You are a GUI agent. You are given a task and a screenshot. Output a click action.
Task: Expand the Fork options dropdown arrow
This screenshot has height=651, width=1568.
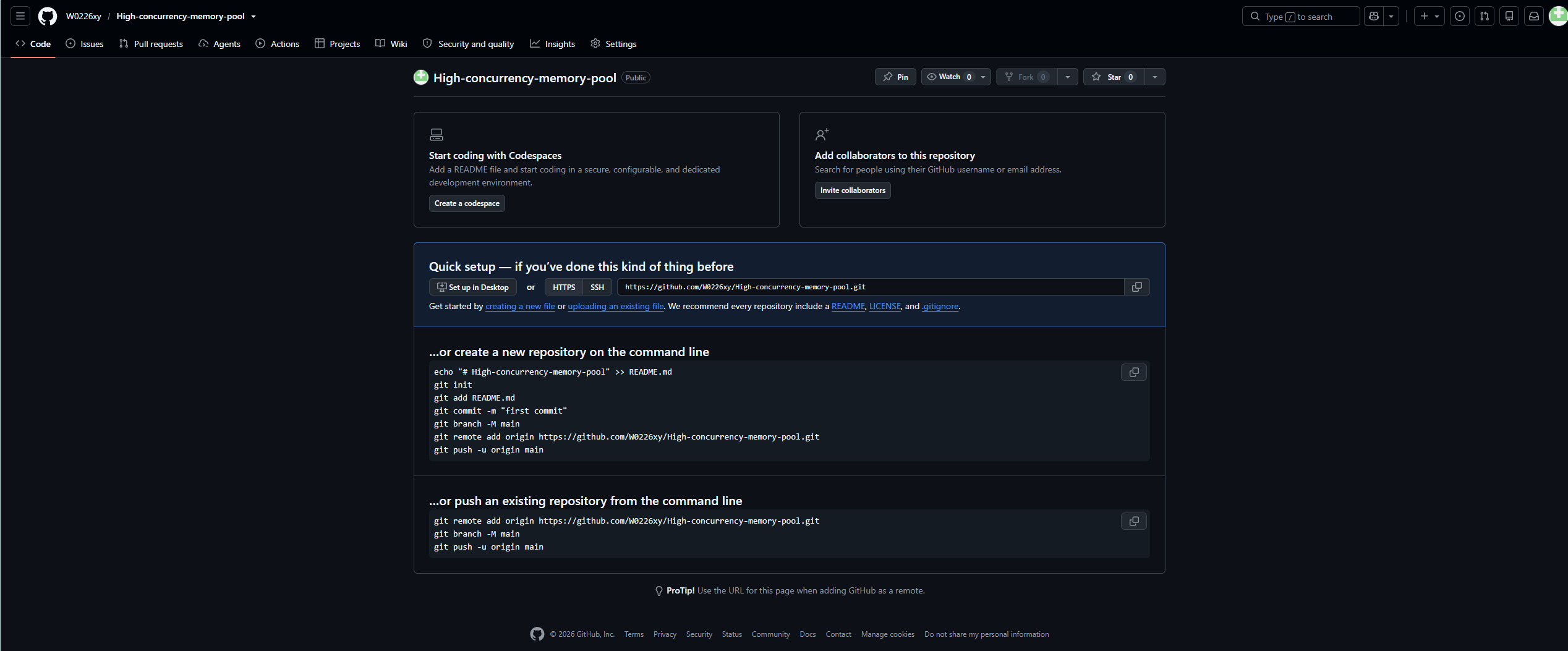click(1068, 77)
